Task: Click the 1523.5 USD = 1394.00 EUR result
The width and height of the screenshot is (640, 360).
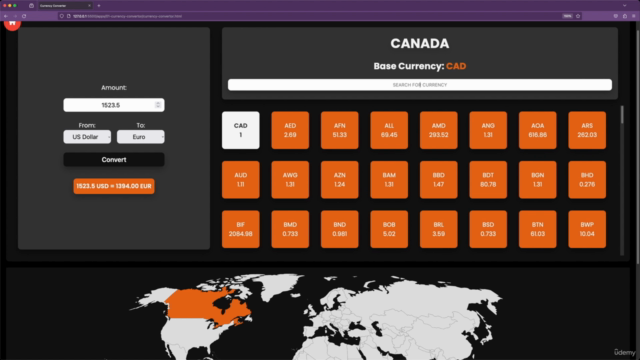Action: coord(114,186)
